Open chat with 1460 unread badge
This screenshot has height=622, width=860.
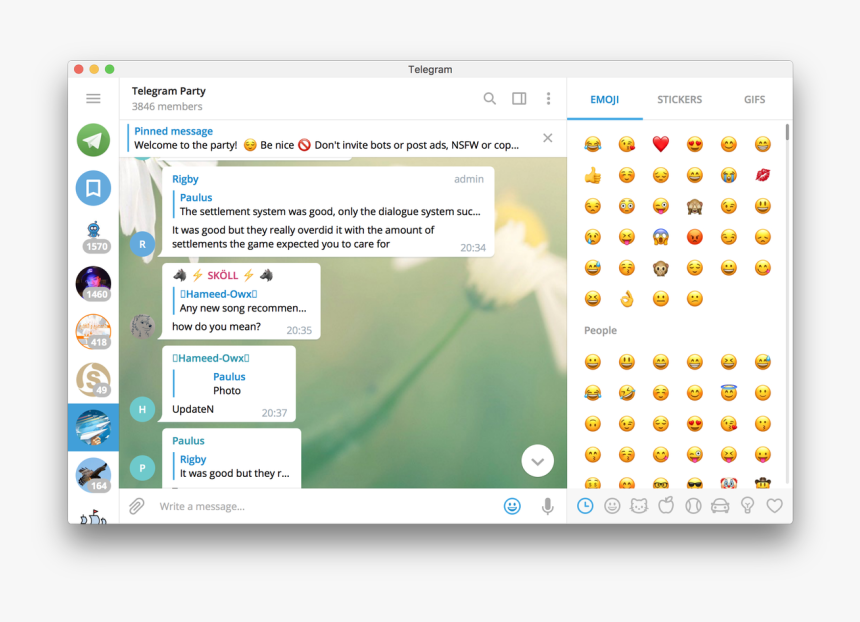(93, 284)
